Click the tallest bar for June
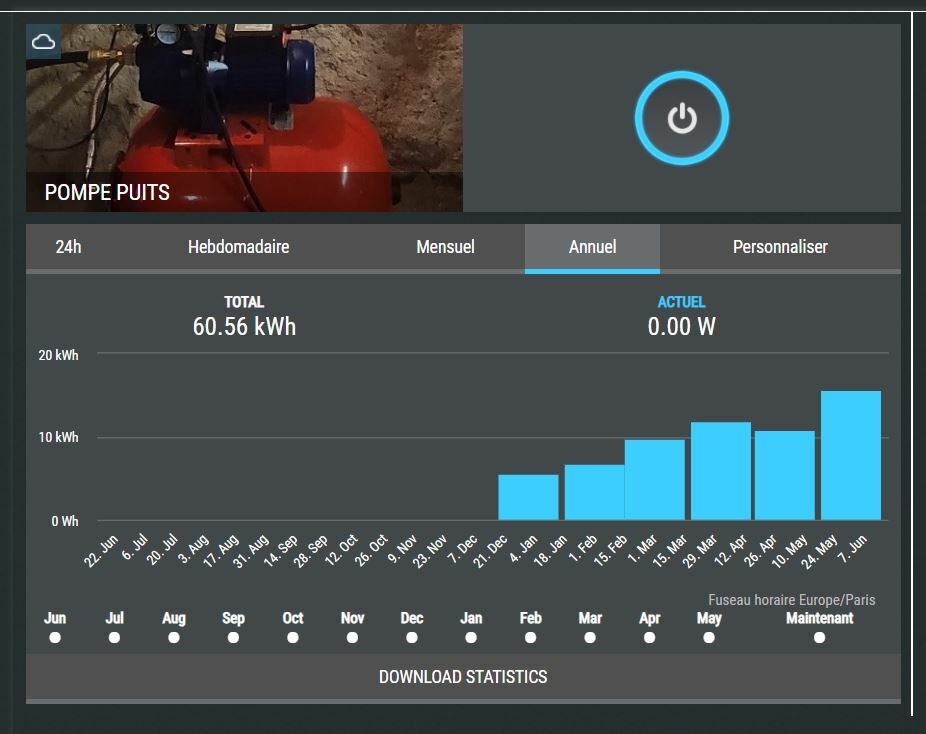 851,455
